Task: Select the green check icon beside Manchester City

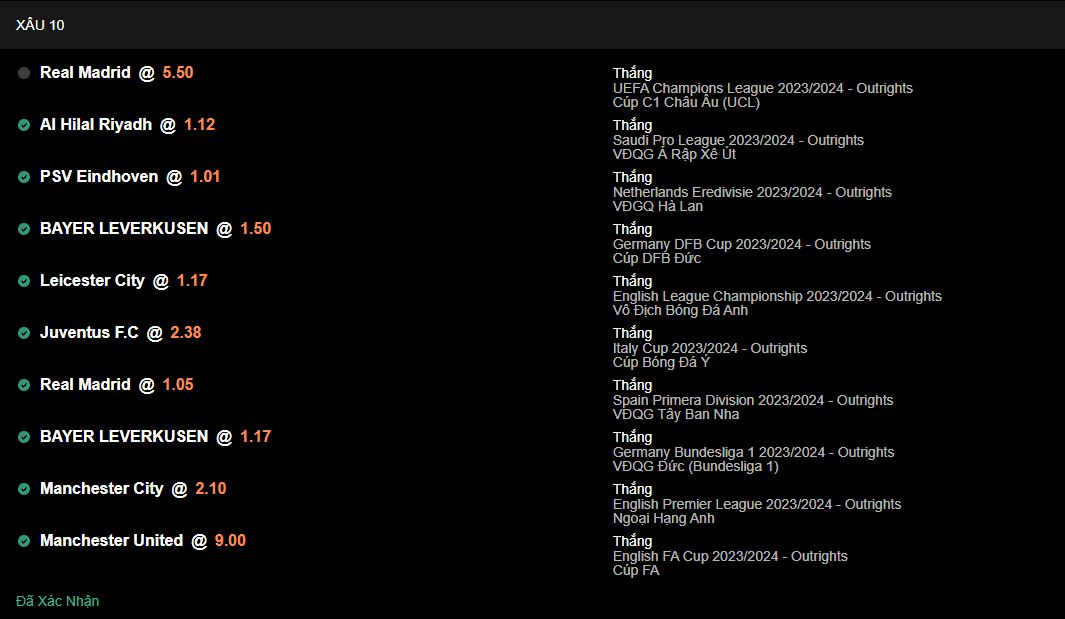Action: pos(24,489)
